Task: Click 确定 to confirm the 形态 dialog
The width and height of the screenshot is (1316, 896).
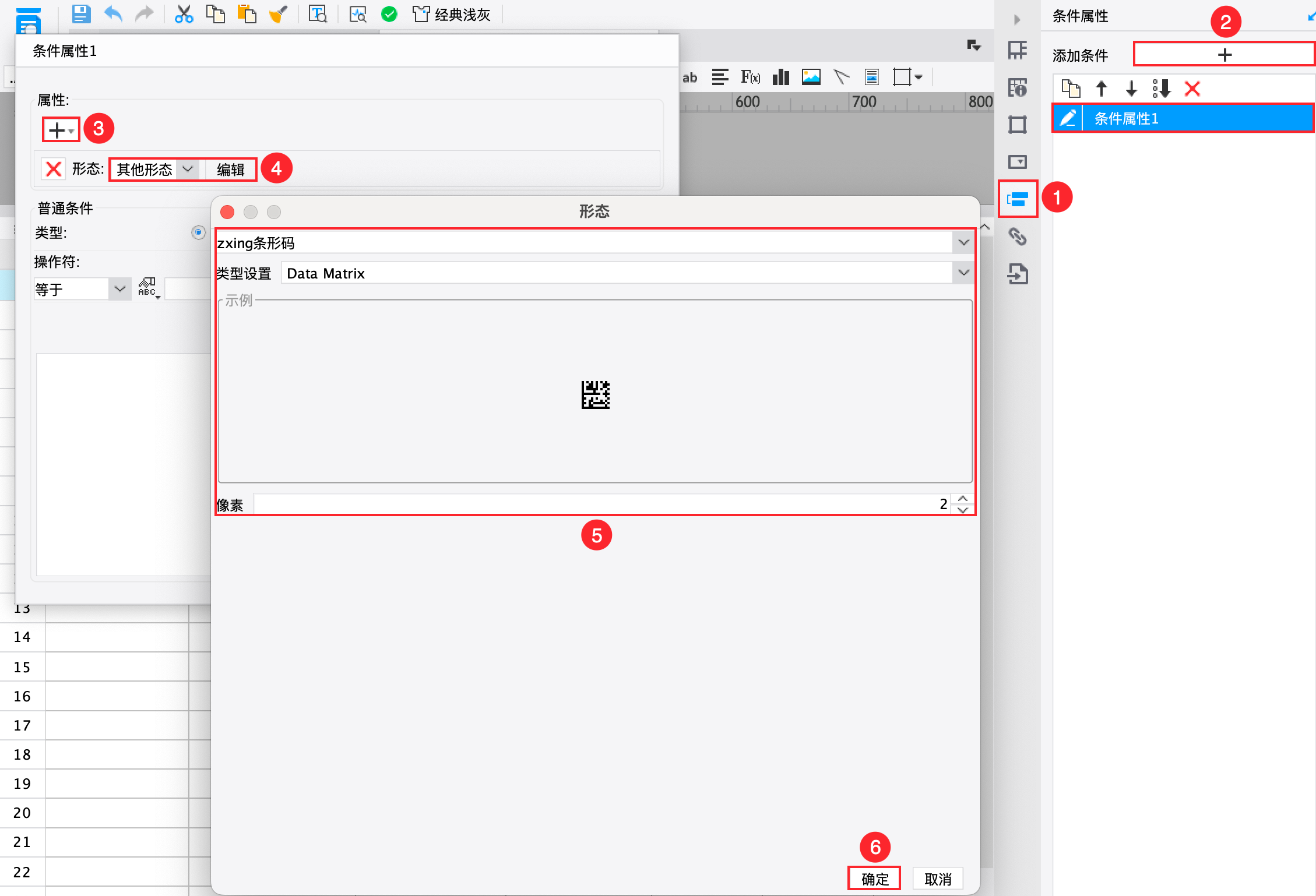Action: [x=874, y=878]
